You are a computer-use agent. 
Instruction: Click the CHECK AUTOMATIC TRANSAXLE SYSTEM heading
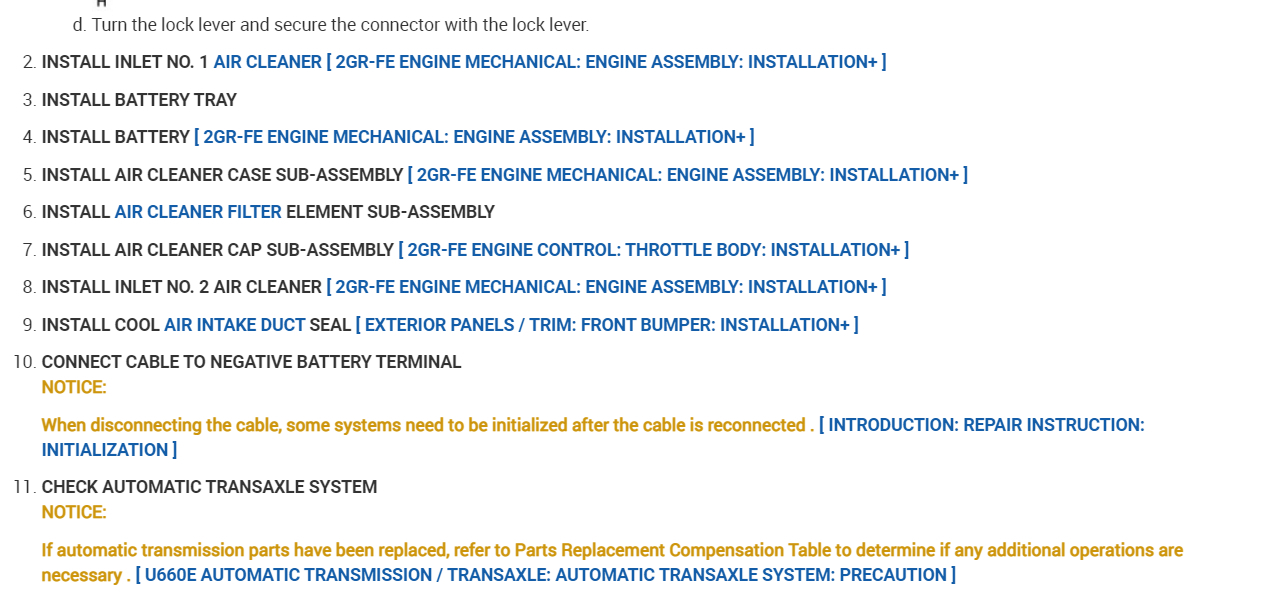tap(209, 487)
